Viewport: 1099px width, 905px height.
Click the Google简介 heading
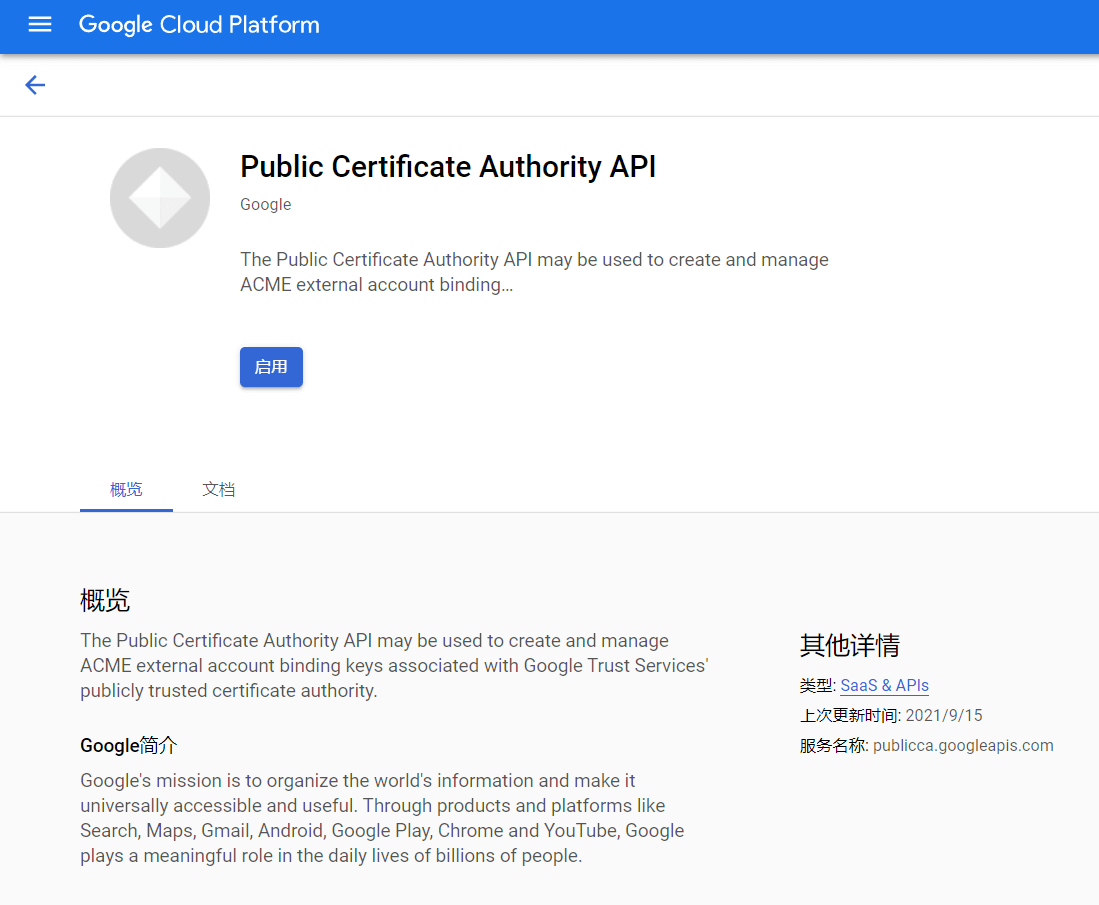coord(129,745)
